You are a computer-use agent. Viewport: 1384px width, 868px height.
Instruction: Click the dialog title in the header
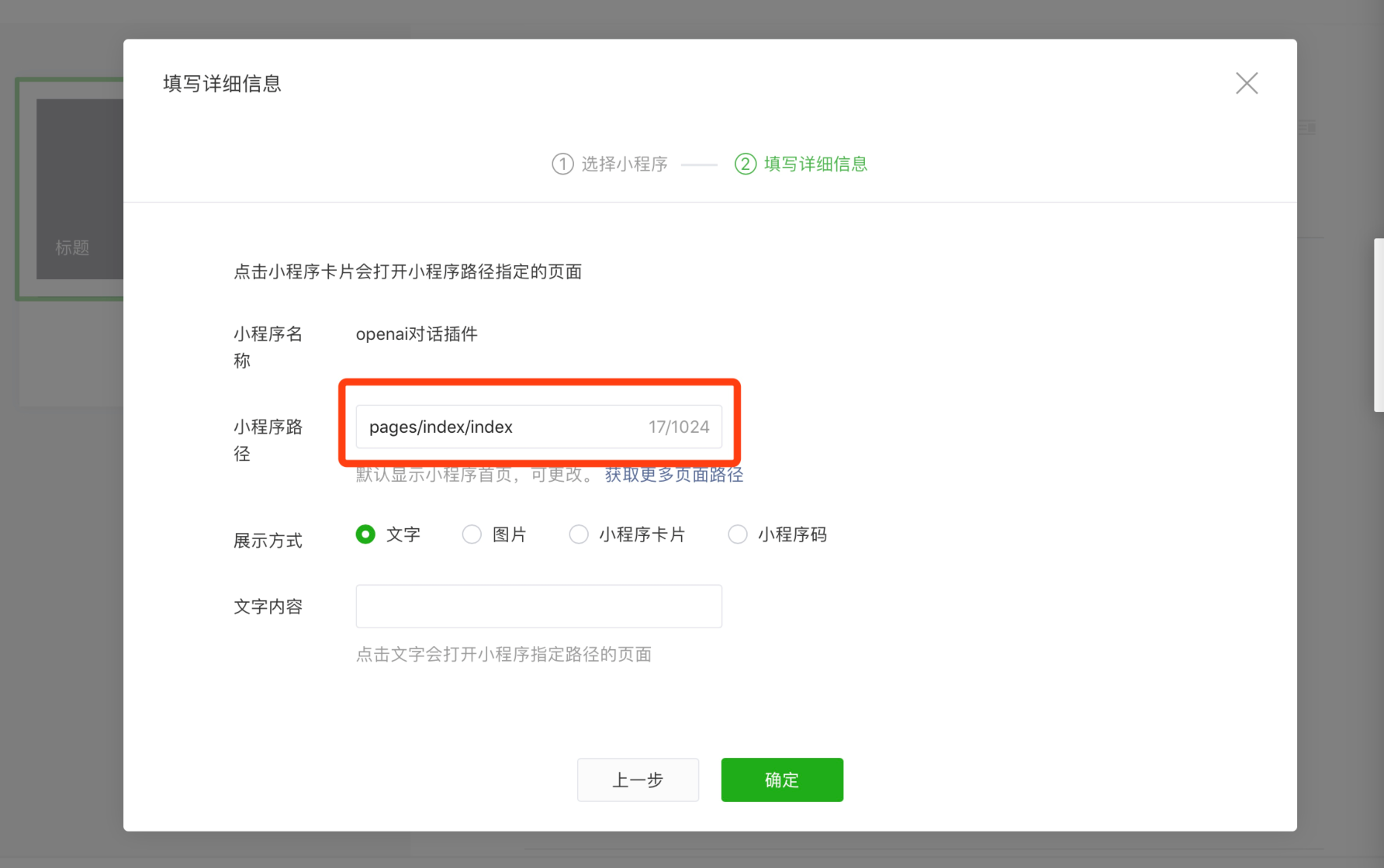point(222,84)
